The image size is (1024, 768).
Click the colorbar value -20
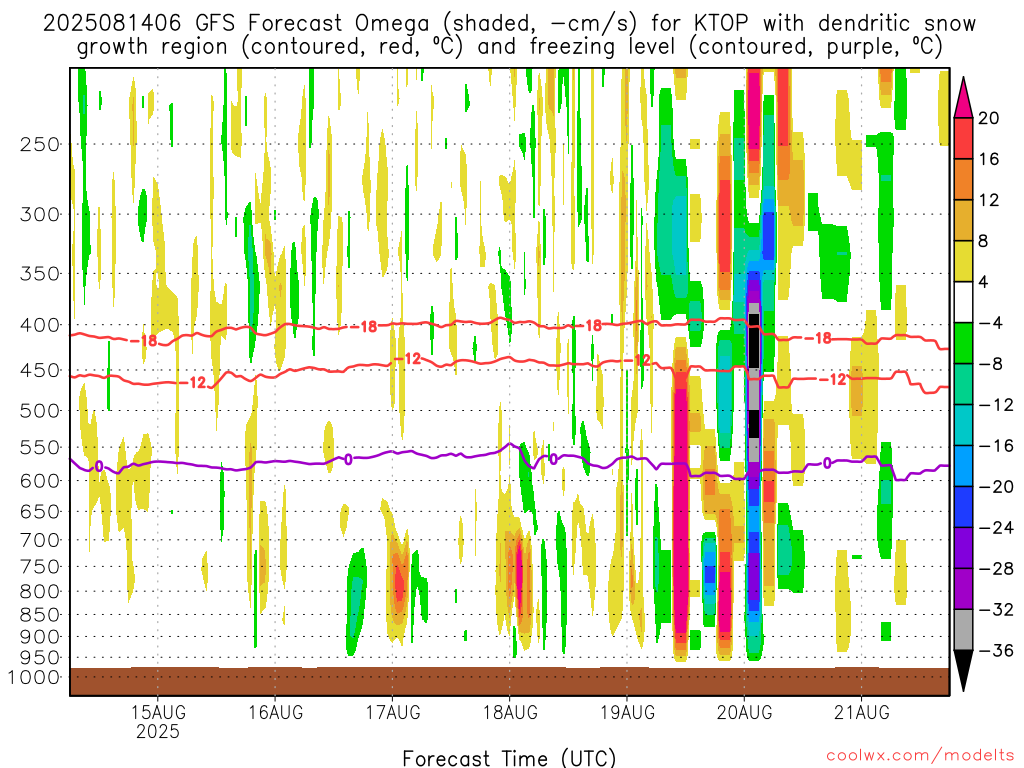[x=996, y=487]
